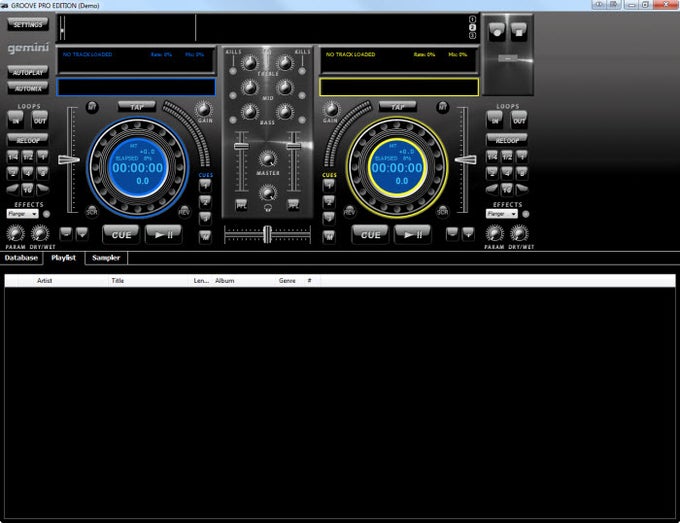
Task: Toggle MT button on right deck
Action: click(442, 107)
